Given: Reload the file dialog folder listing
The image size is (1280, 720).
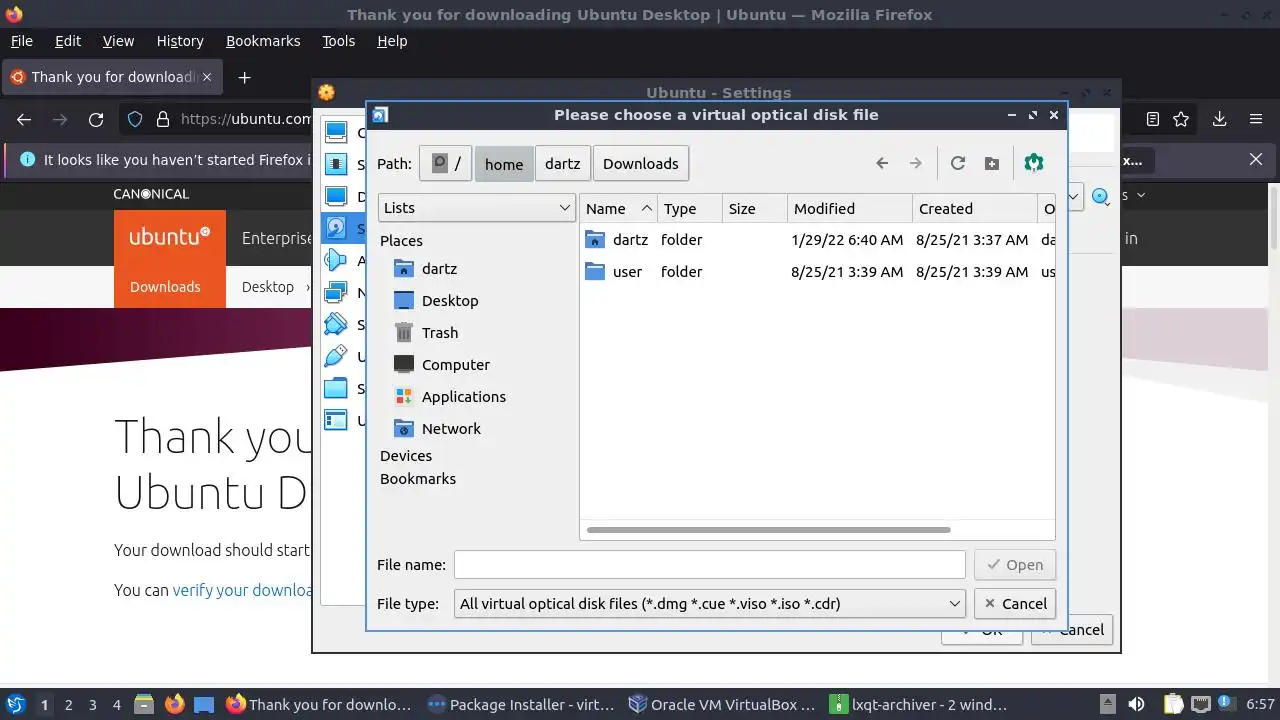Looking at the screenshot, I should [957, 163].
